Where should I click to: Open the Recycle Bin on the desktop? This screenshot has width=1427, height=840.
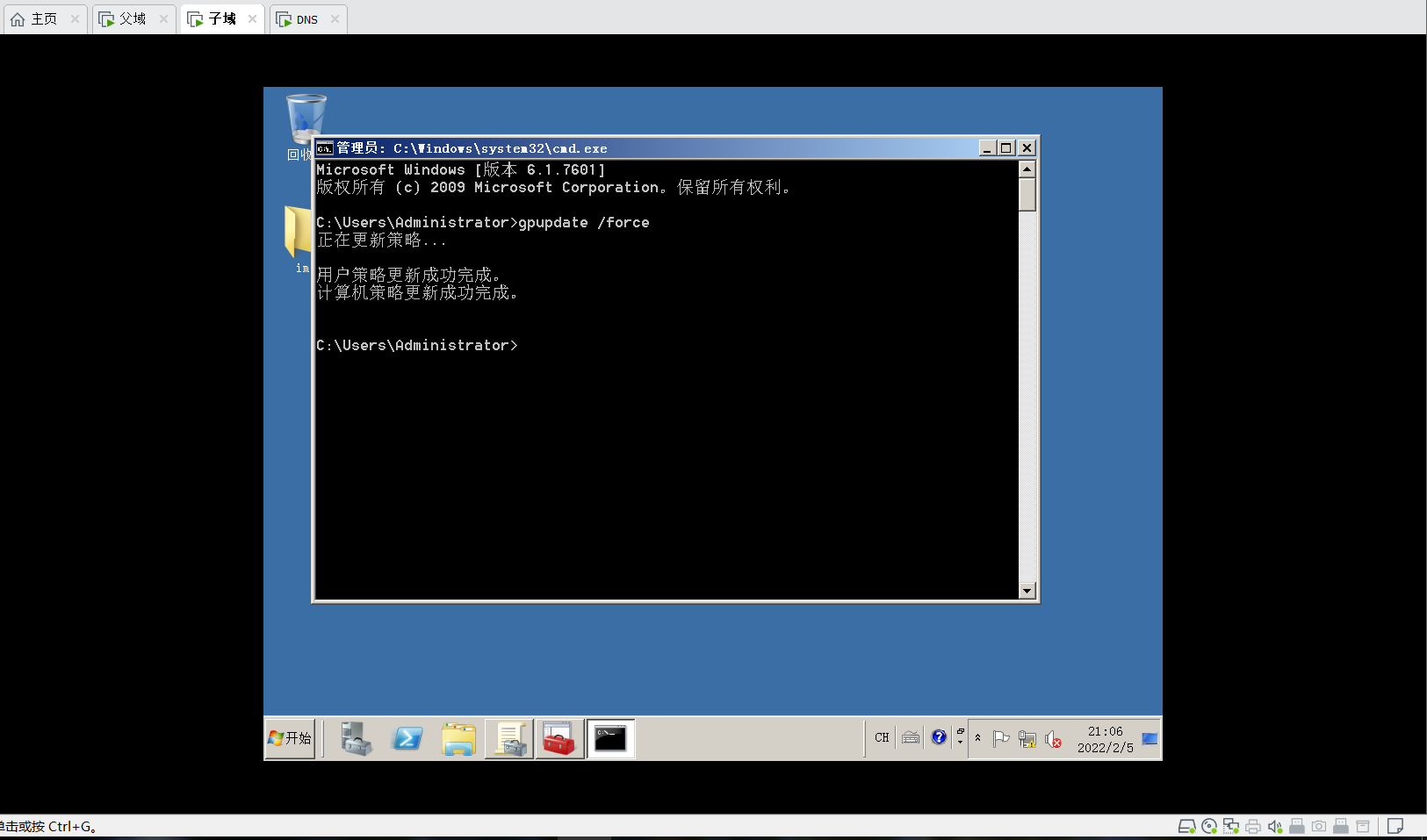(302, 127)
